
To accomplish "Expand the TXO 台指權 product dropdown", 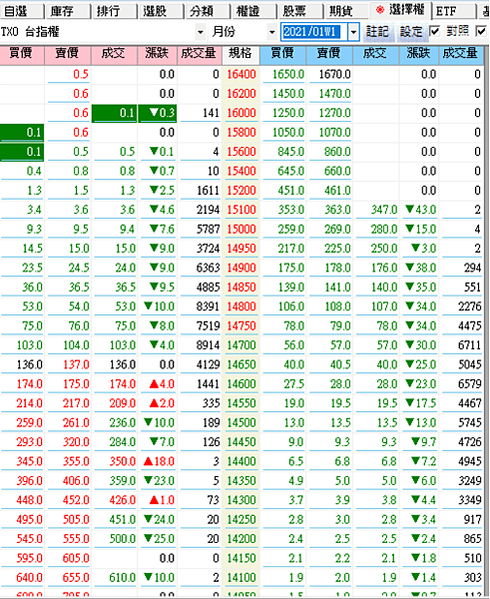I will [x=200, y=32].
